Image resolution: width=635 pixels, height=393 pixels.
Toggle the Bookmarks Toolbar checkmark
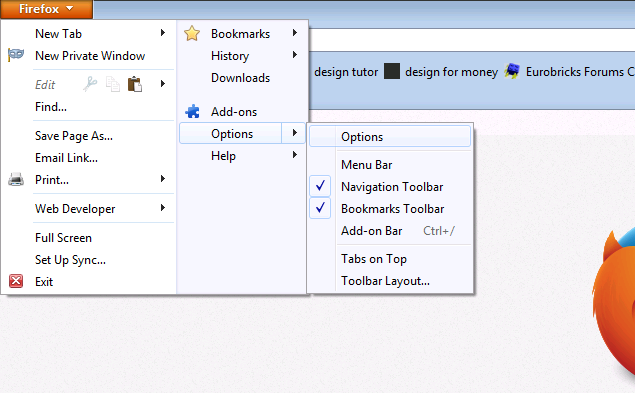point(320,208)
